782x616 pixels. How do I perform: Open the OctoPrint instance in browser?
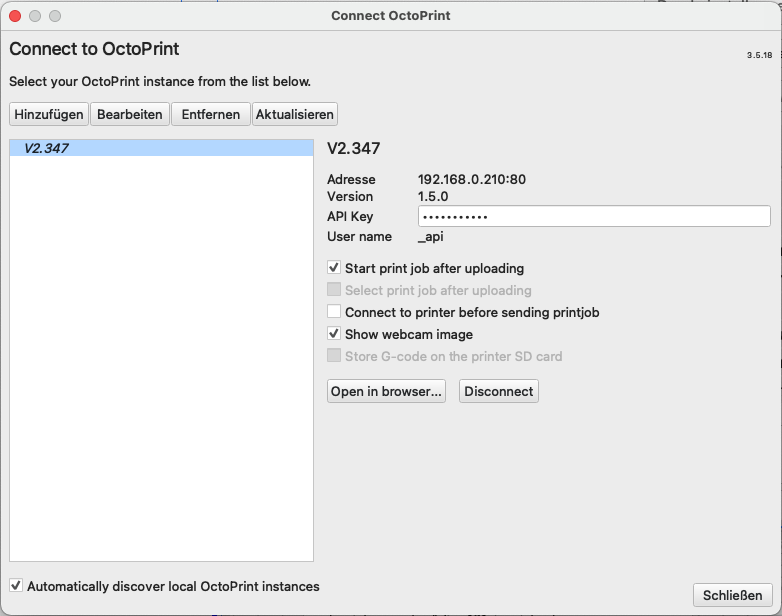[x=386, y=391]
